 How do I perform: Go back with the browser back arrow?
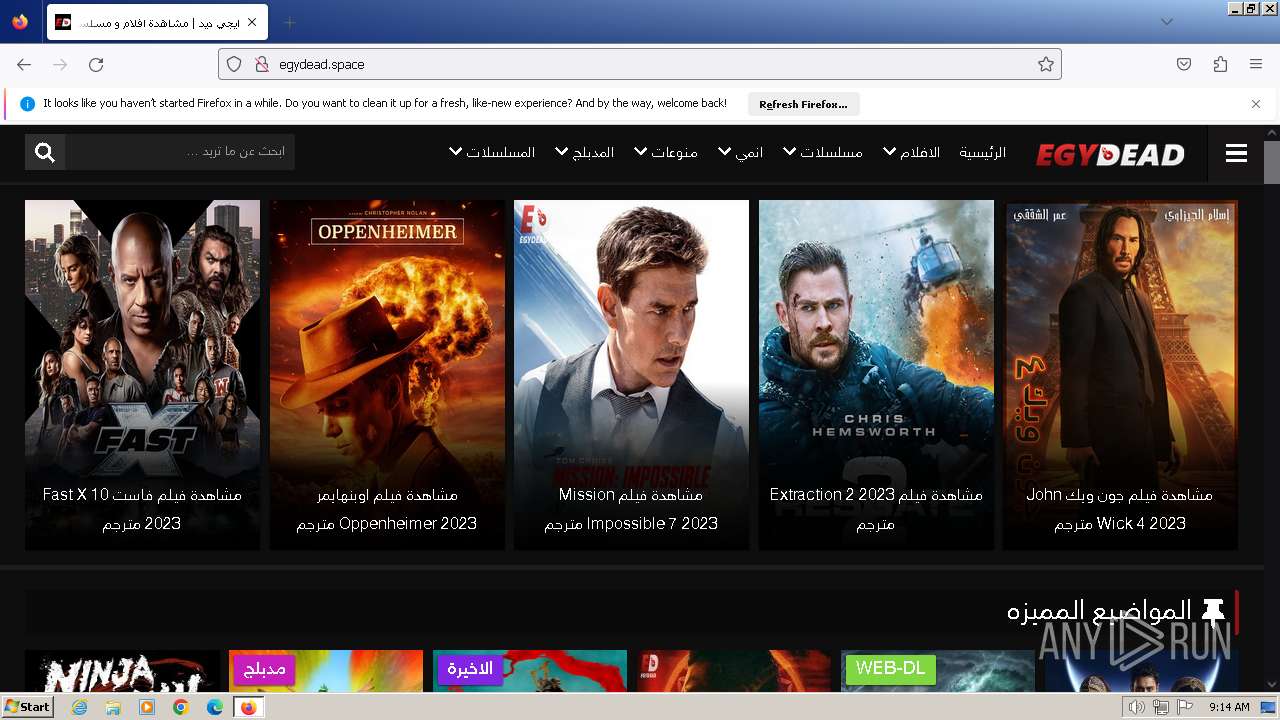24,64
